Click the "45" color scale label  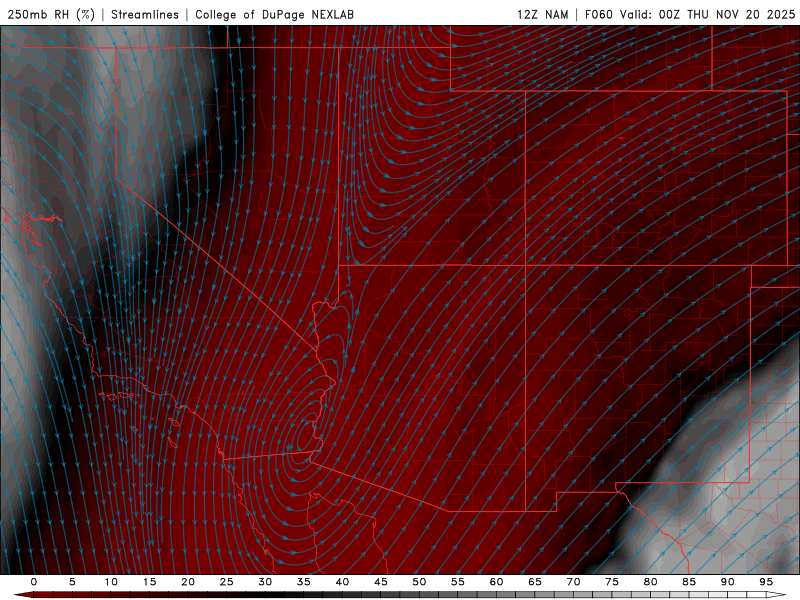coord(380,582)
